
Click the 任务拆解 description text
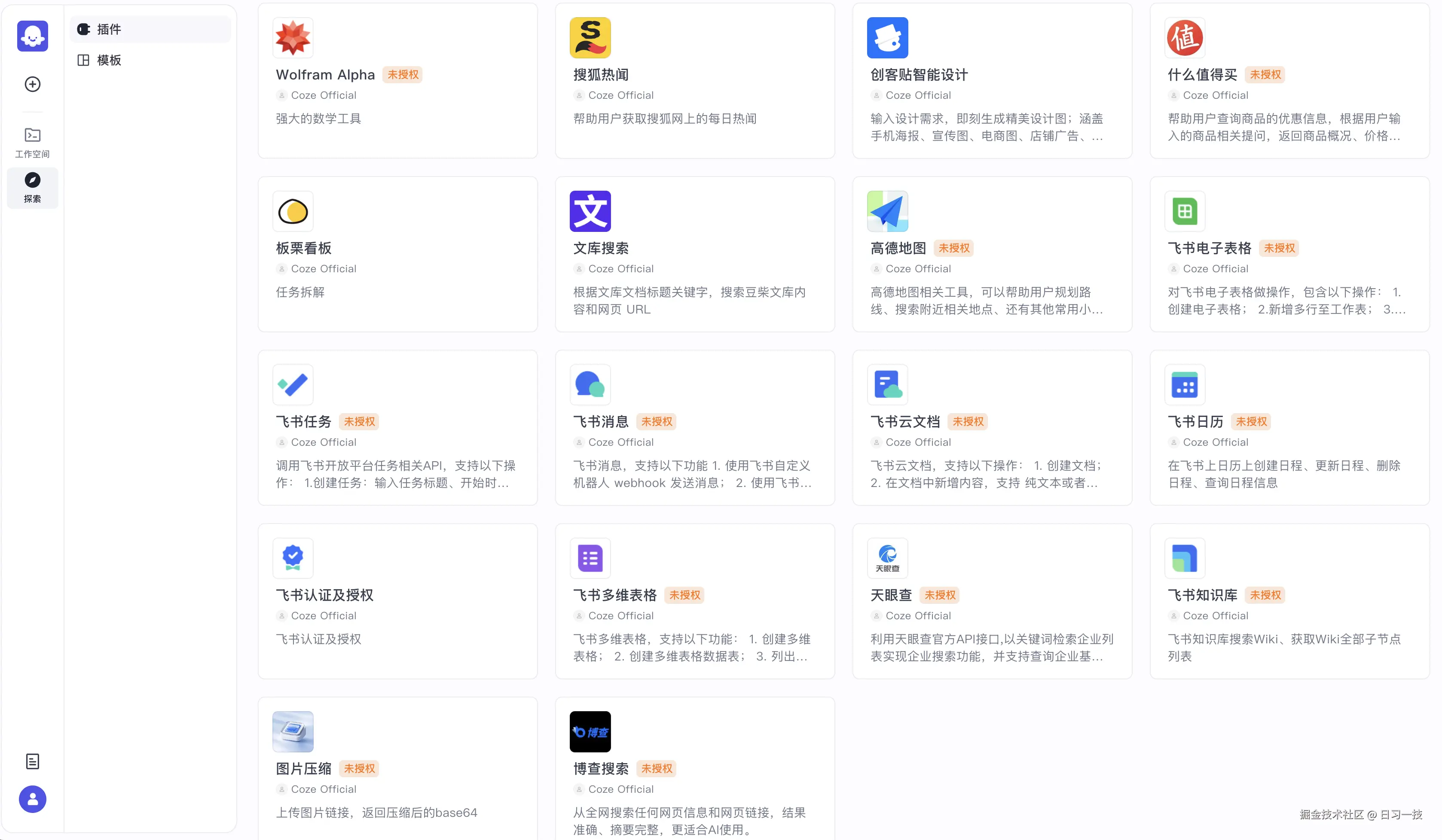click(x=300, y=292)
